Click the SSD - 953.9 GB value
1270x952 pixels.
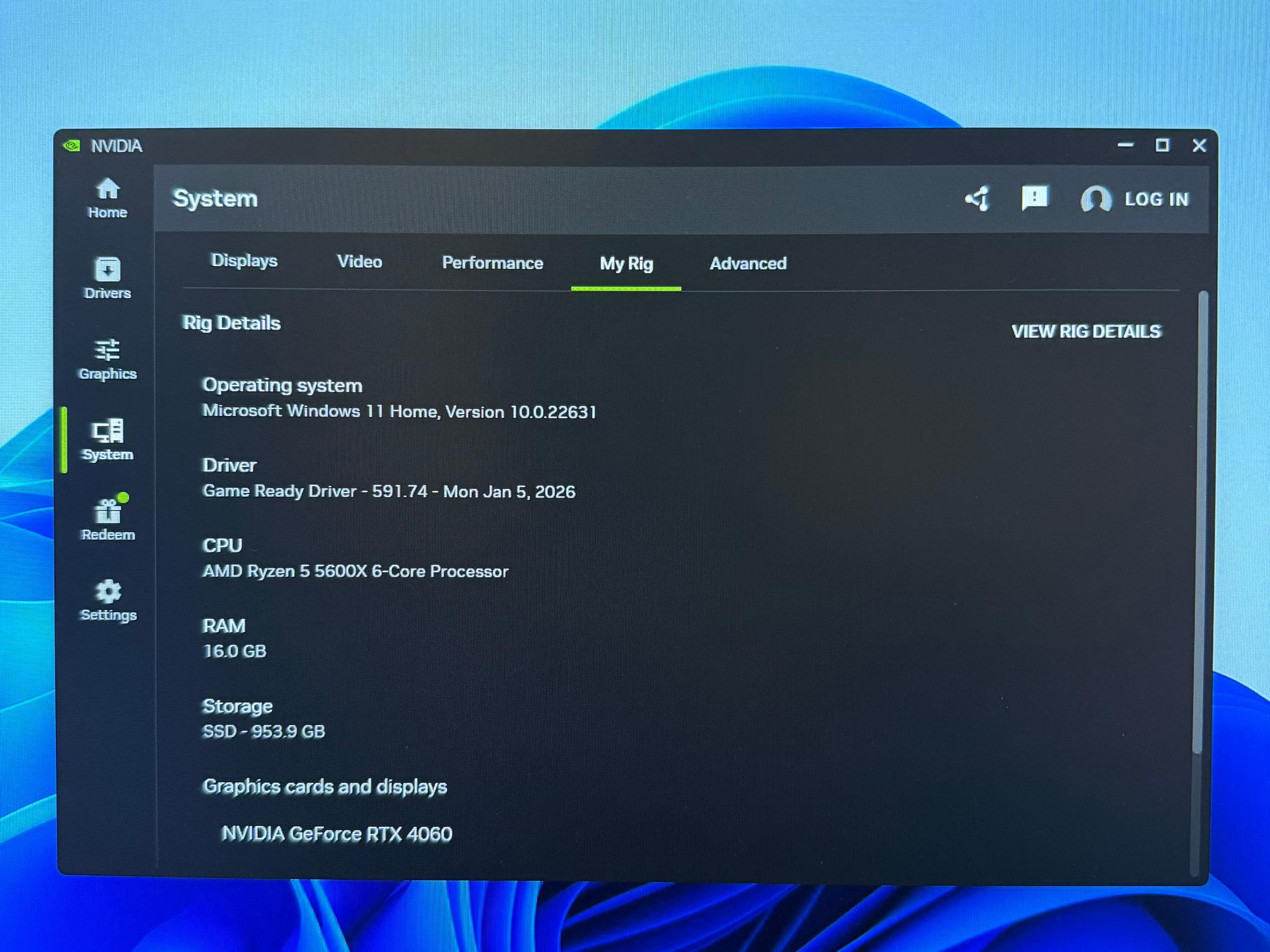pos(264,731)
